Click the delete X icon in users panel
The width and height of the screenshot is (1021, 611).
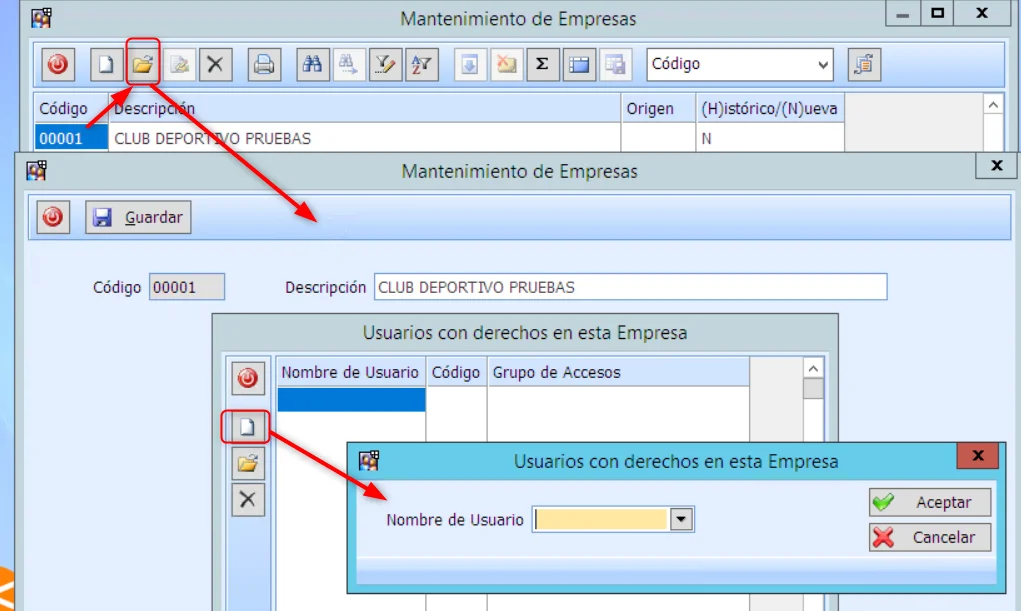pyautogui.click(x=248, y=500)
